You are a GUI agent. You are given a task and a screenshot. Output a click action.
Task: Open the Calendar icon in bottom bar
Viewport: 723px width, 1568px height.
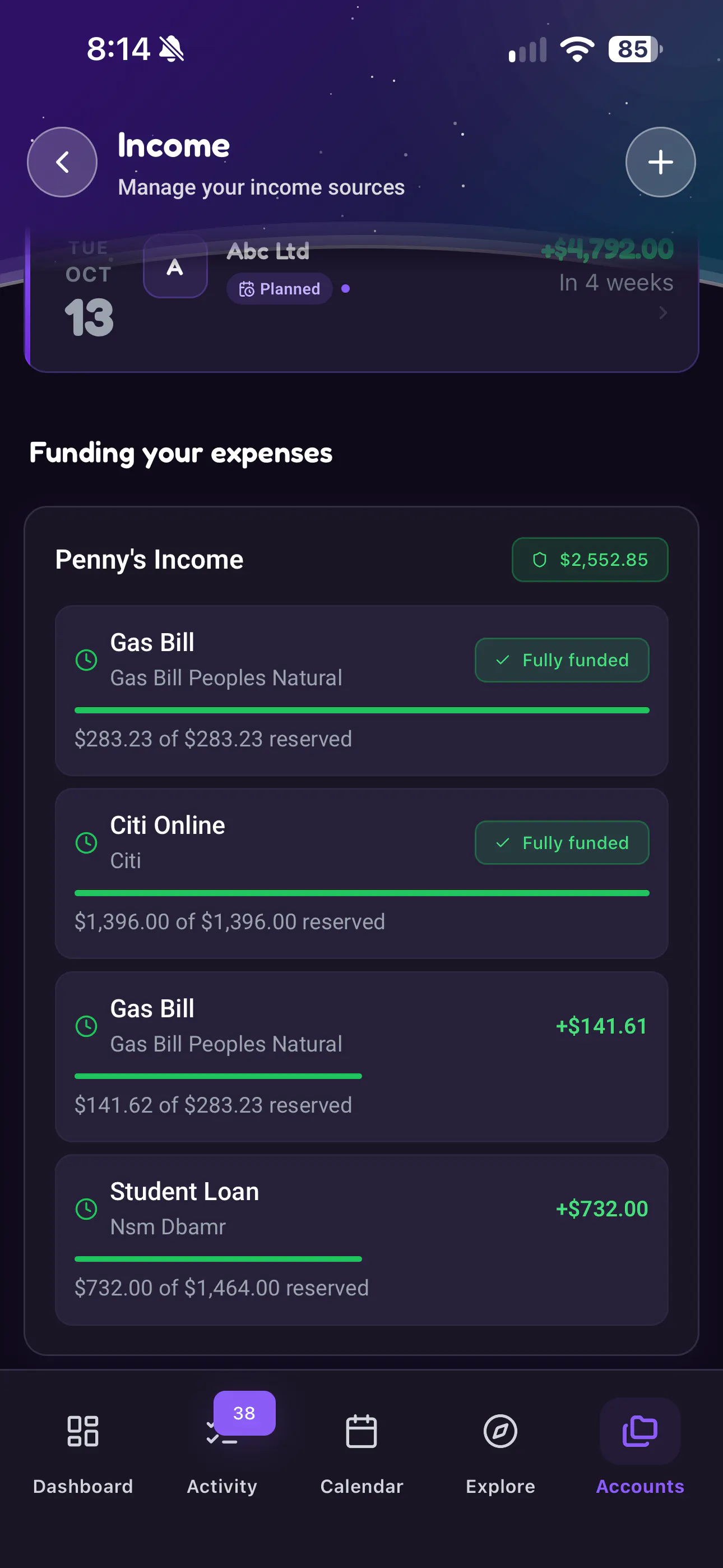point(361,1431)
